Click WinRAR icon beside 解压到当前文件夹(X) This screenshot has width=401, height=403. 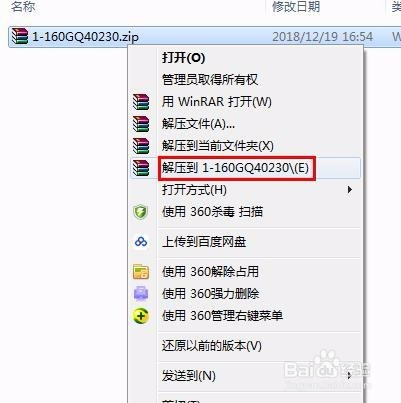(141, 146)
